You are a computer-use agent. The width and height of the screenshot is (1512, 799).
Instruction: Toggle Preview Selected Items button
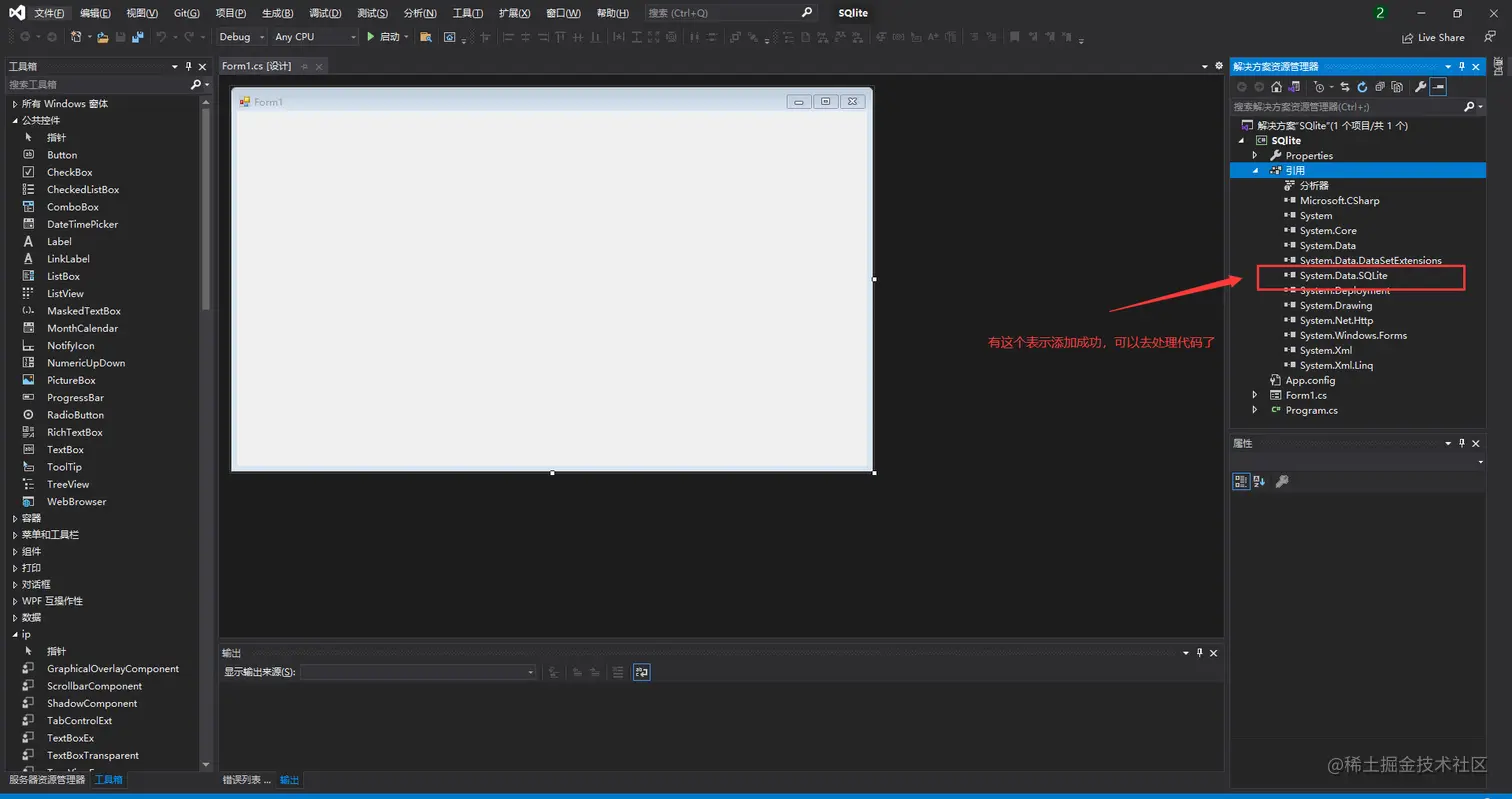[1438, 87]
